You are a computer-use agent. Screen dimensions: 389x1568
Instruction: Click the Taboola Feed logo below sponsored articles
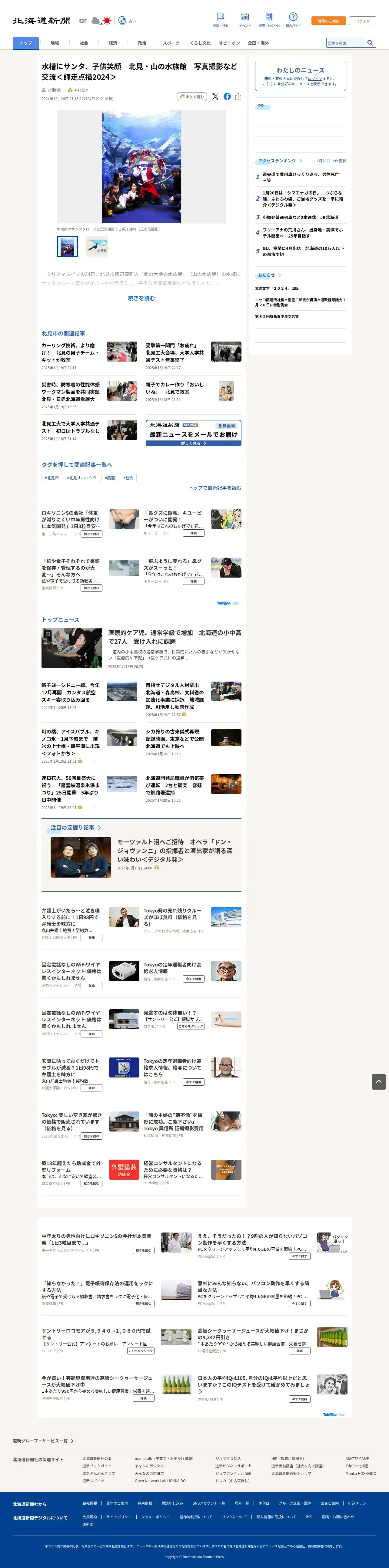[228, 603]
